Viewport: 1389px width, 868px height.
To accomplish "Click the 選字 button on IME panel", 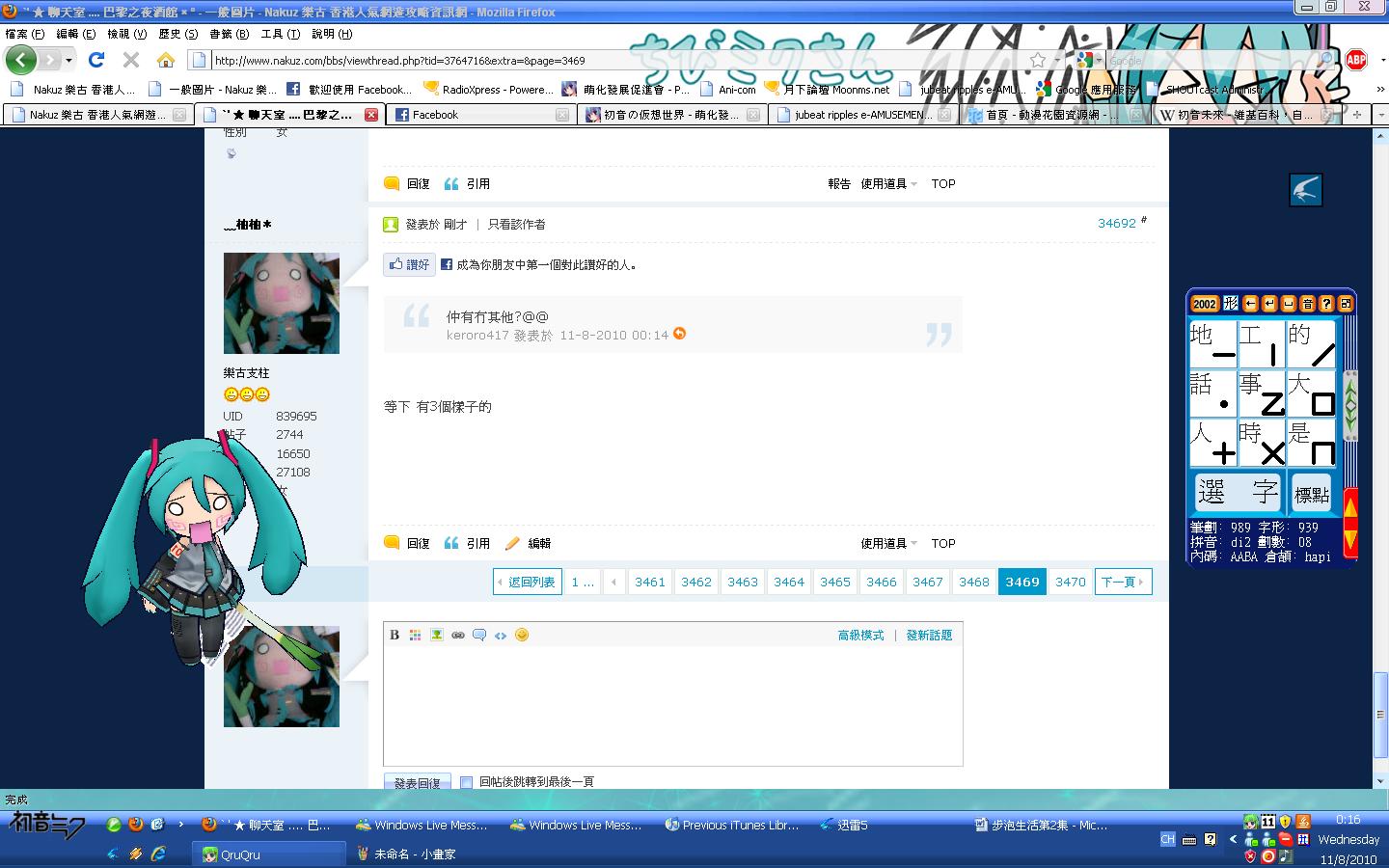I will point(1238,492).
